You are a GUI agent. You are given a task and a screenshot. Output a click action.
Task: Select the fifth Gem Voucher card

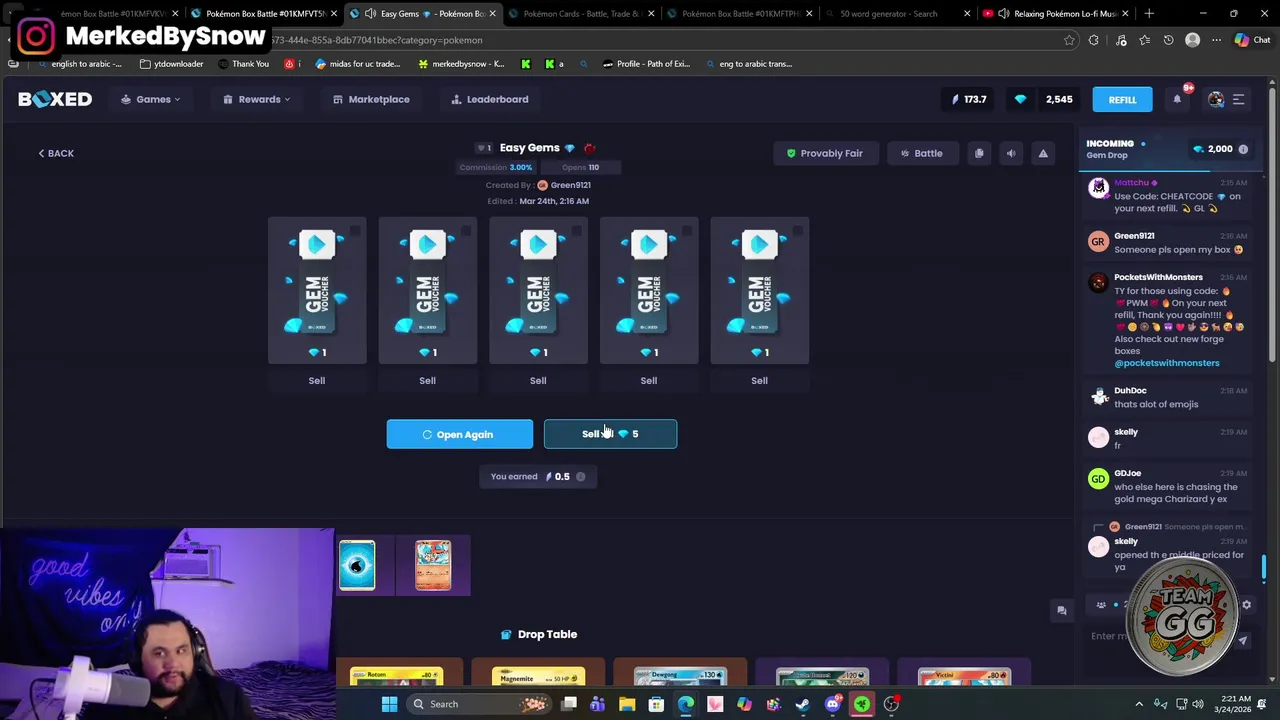(x=759, y=291)
